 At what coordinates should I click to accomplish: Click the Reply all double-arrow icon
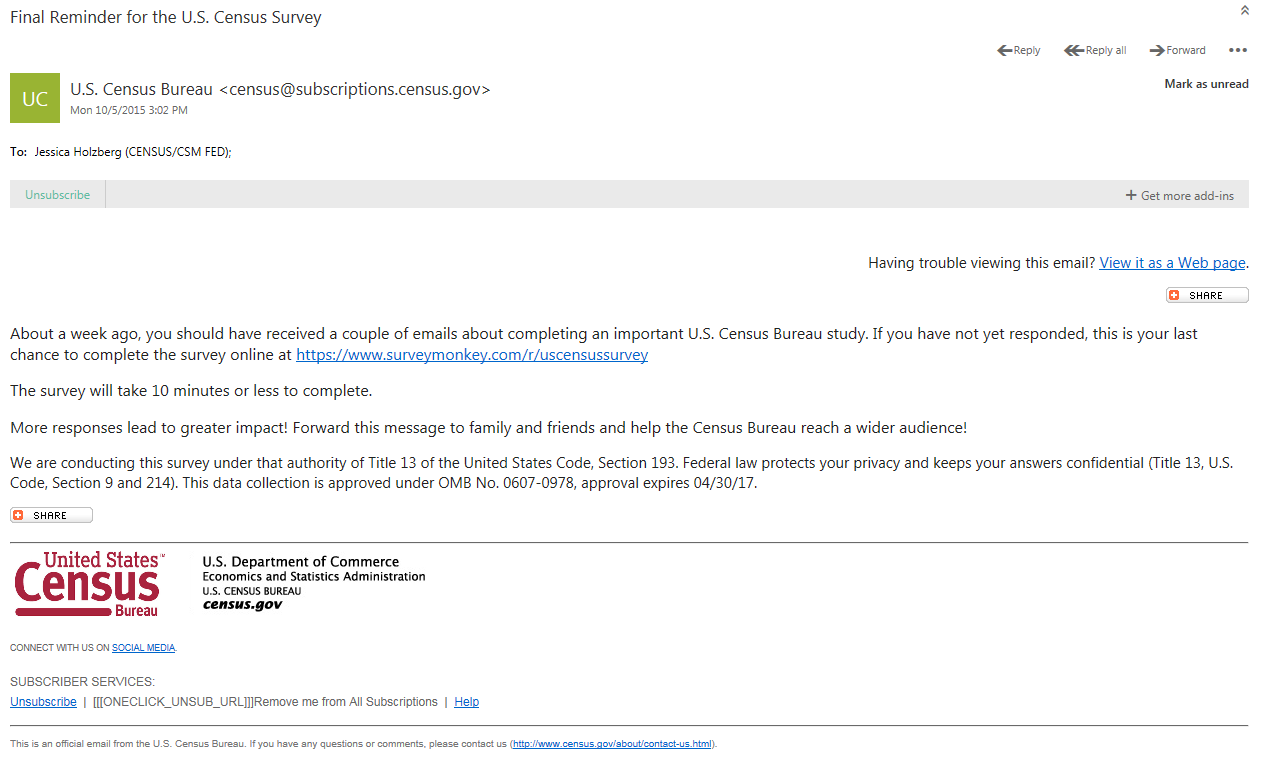click(1074, 51)
